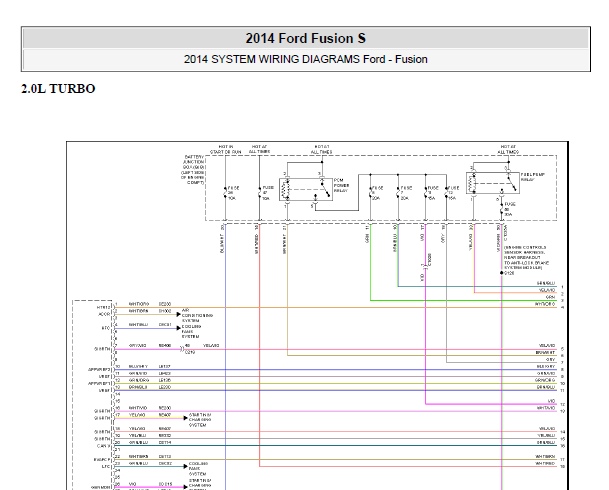This screenshot has width=609, height=490.
Task: Click the S128 splice dot on the pink wire
Action: [502, 273]
